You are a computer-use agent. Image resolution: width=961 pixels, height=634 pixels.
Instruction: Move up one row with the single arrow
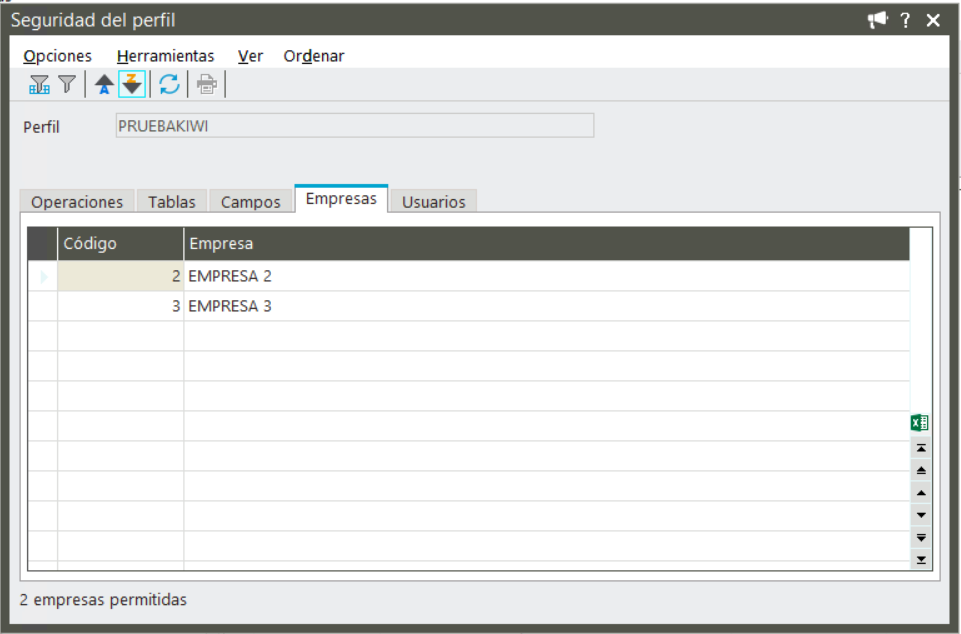coord(921,493)
